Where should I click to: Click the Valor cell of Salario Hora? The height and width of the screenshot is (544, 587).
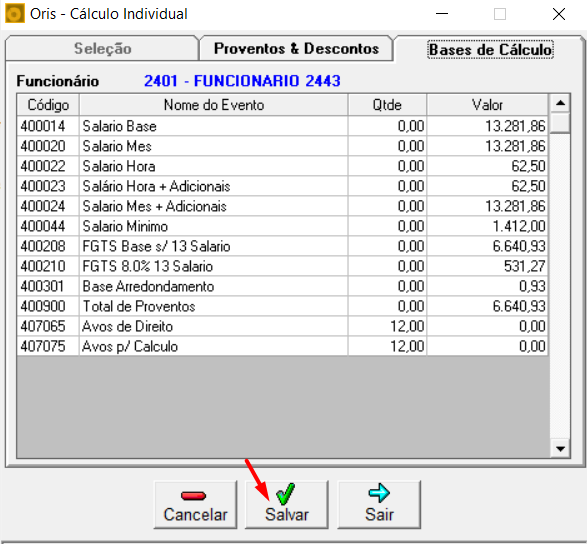pyautogui.click(x=487, y=166)
